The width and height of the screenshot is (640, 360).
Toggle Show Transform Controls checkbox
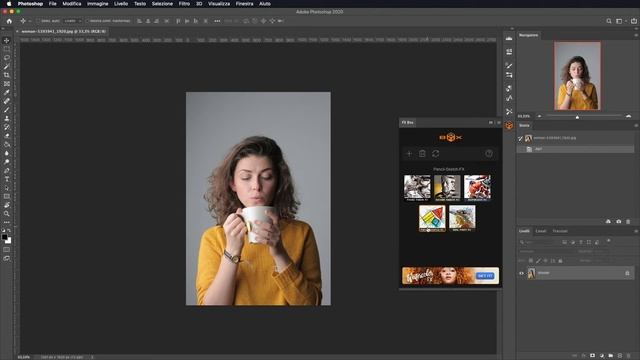(87, 21)
